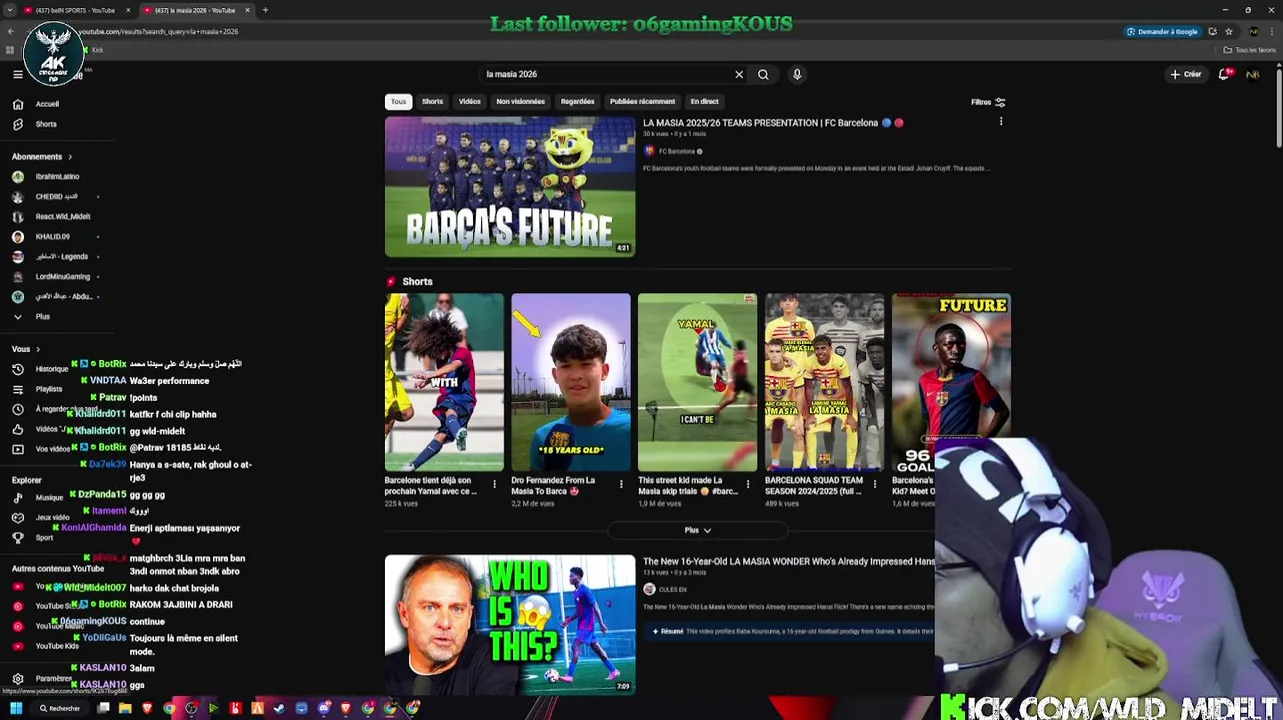The height and width of the screenshot is (720, 1283).
Task: Open the YouTube account avatar menu
Action: (1253, 74)
